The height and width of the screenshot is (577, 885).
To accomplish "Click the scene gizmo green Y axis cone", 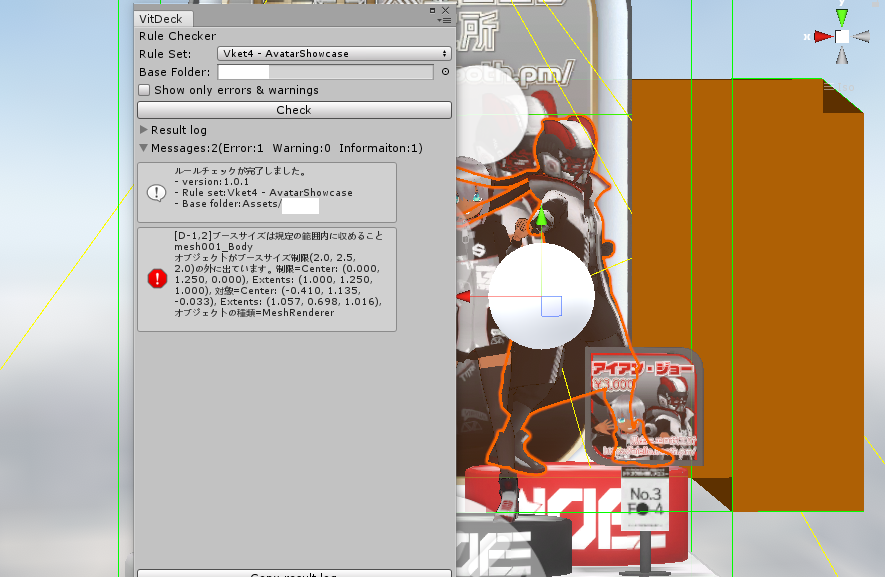I will pyautogui.click(x=842, y=16).
